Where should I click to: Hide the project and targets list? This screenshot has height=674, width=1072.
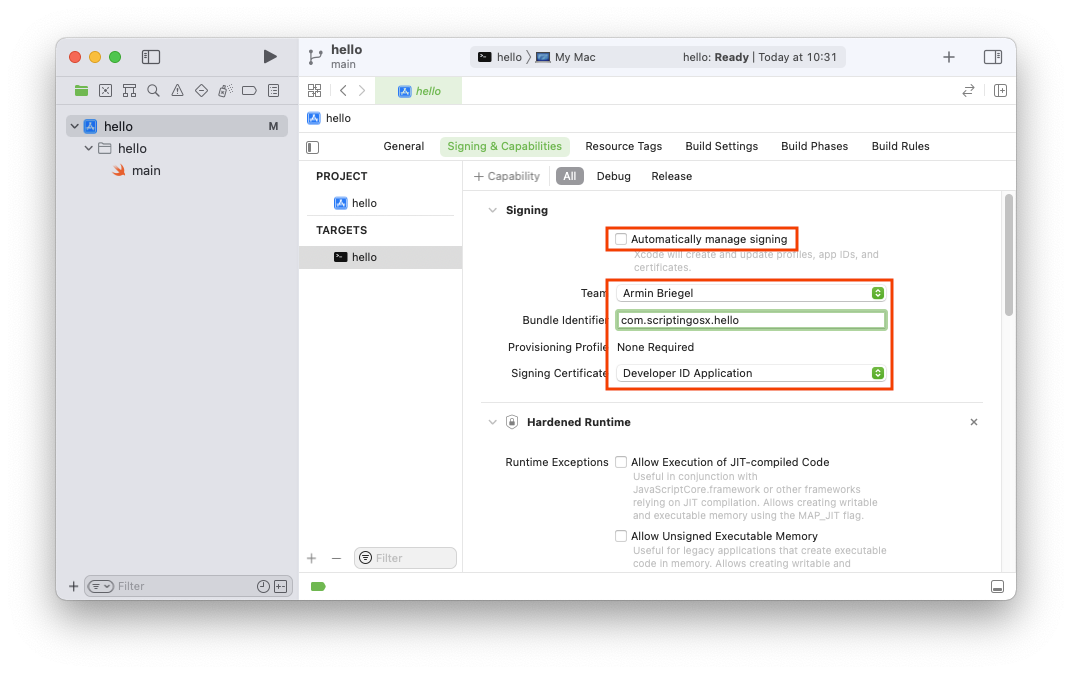tap(312, 147)
